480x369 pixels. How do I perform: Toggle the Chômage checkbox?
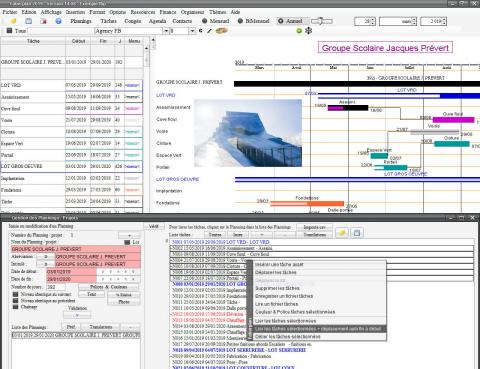coord(15,306)
